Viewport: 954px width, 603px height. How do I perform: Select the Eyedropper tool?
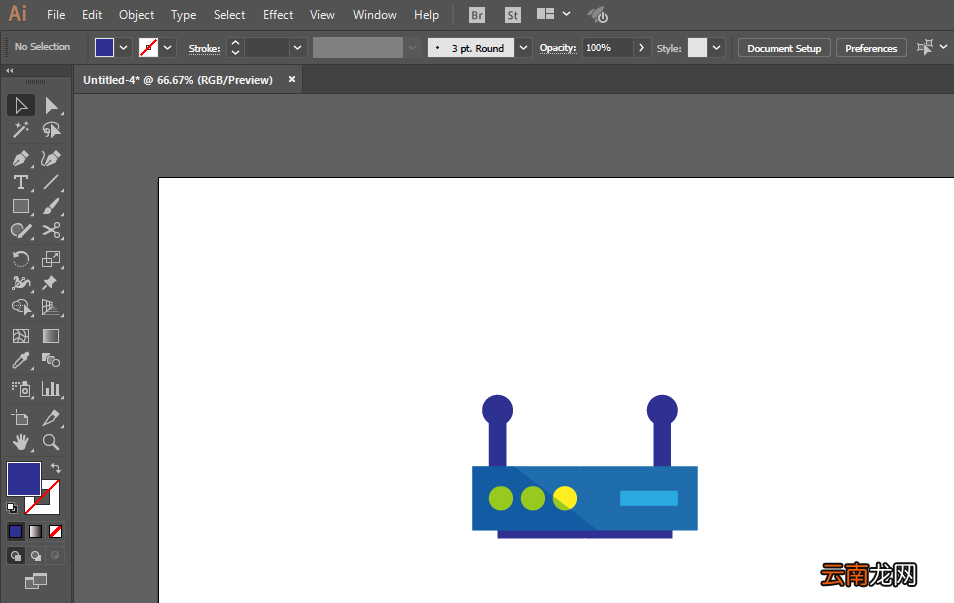click(x=21, y=361)
